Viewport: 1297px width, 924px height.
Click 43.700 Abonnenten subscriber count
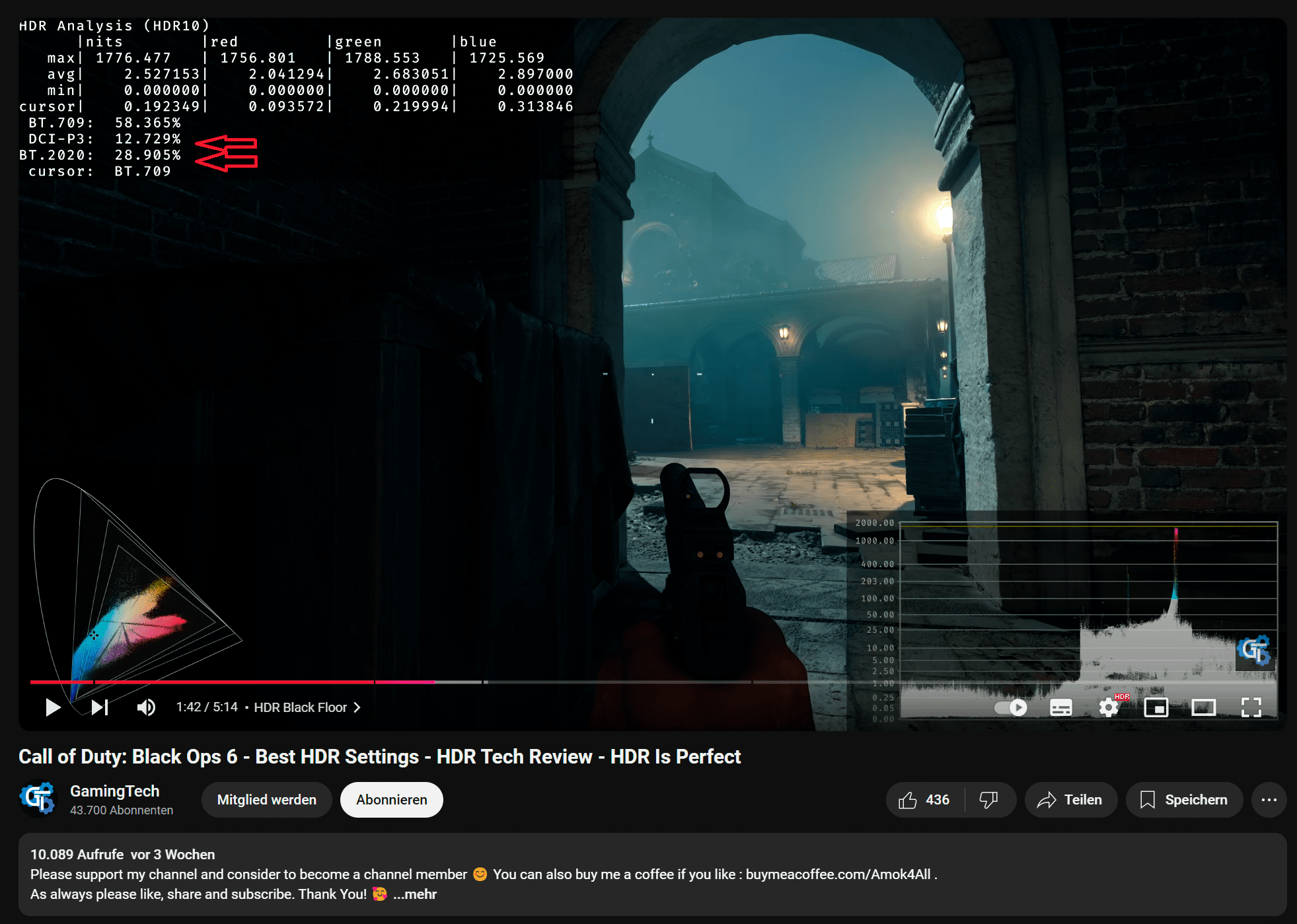click(x=122, y=810)
